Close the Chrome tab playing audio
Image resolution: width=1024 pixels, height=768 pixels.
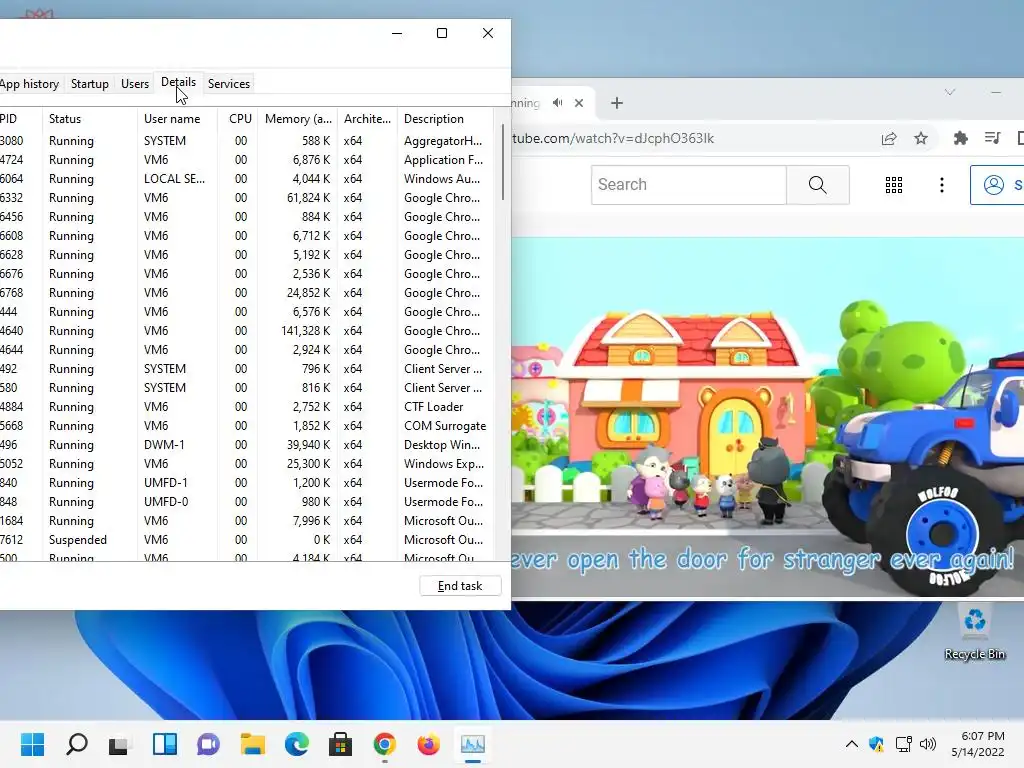pos(579,103)
